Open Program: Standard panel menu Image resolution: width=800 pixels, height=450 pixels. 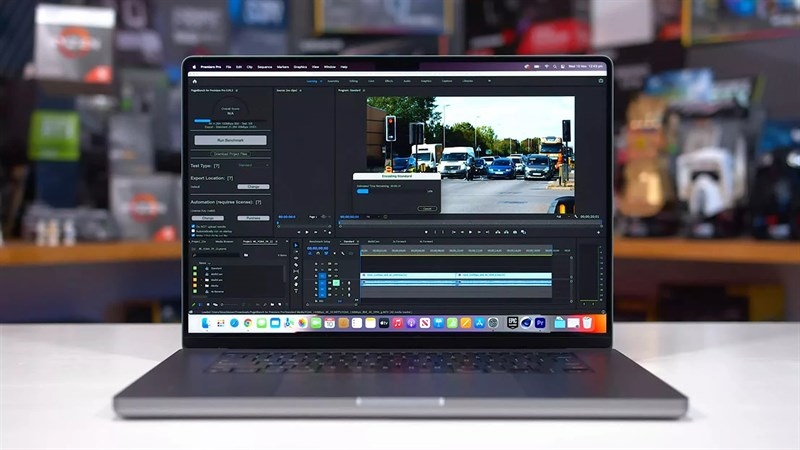(x=364, y=90)
